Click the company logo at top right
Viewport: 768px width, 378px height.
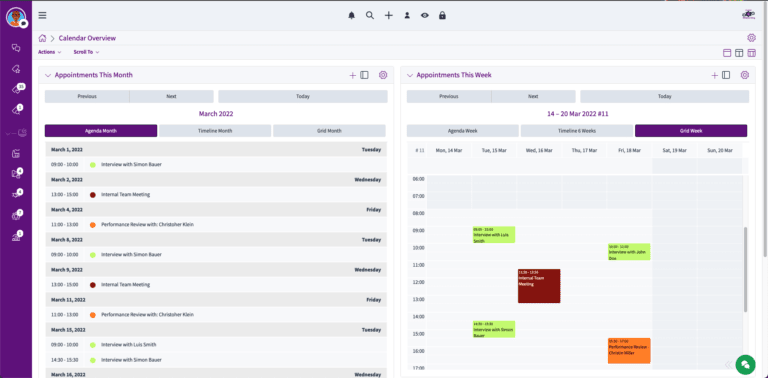click(x=748, y=15)
